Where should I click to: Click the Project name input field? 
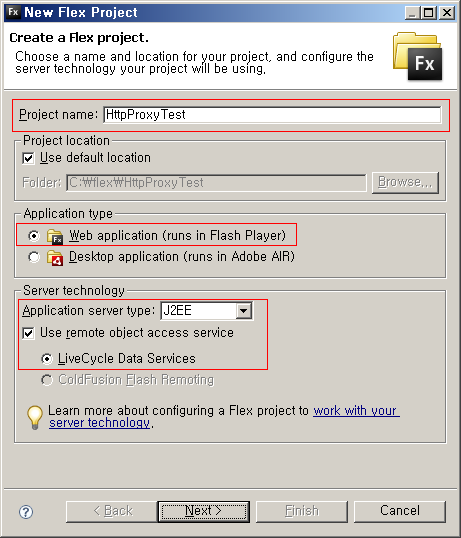coord(272,115)
